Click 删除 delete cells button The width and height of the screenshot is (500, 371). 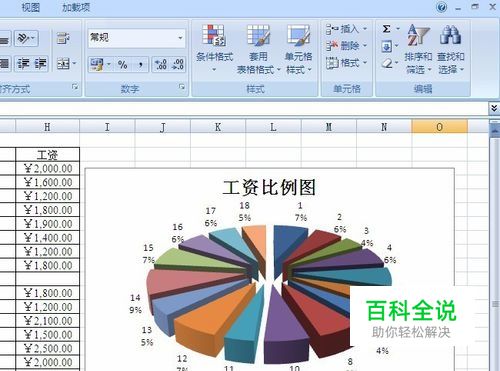tap(342, 46)
